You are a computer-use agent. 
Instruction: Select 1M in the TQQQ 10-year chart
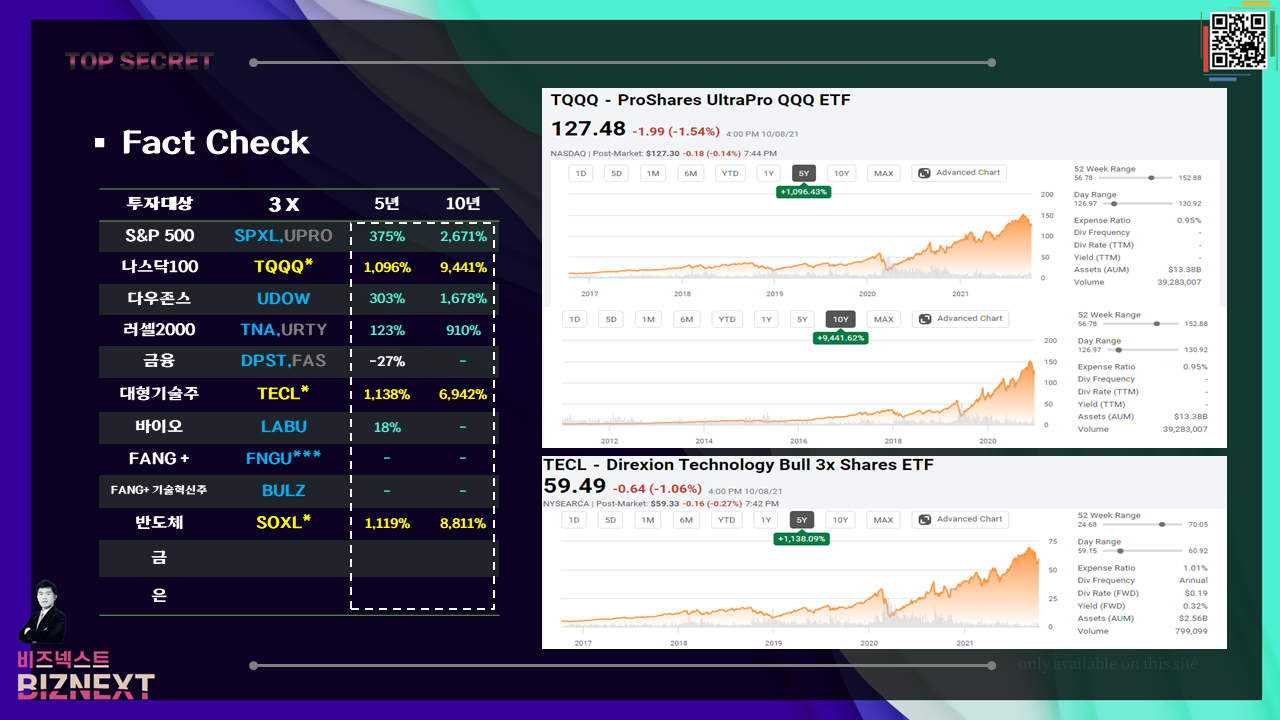648,319
